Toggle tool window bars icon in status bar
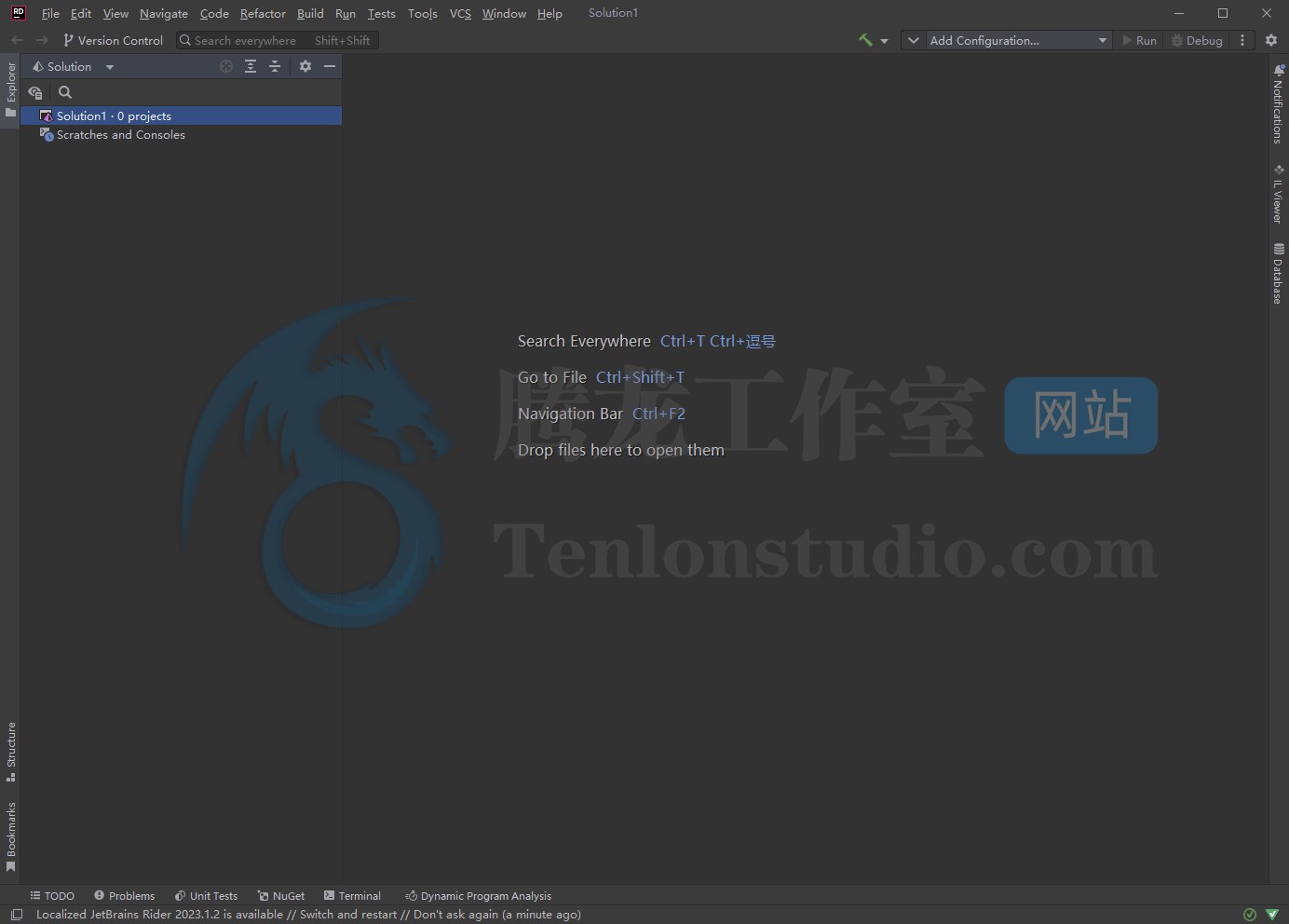Screen dimensions: 1289x924 pyautogui.click(x=17, y=915)
